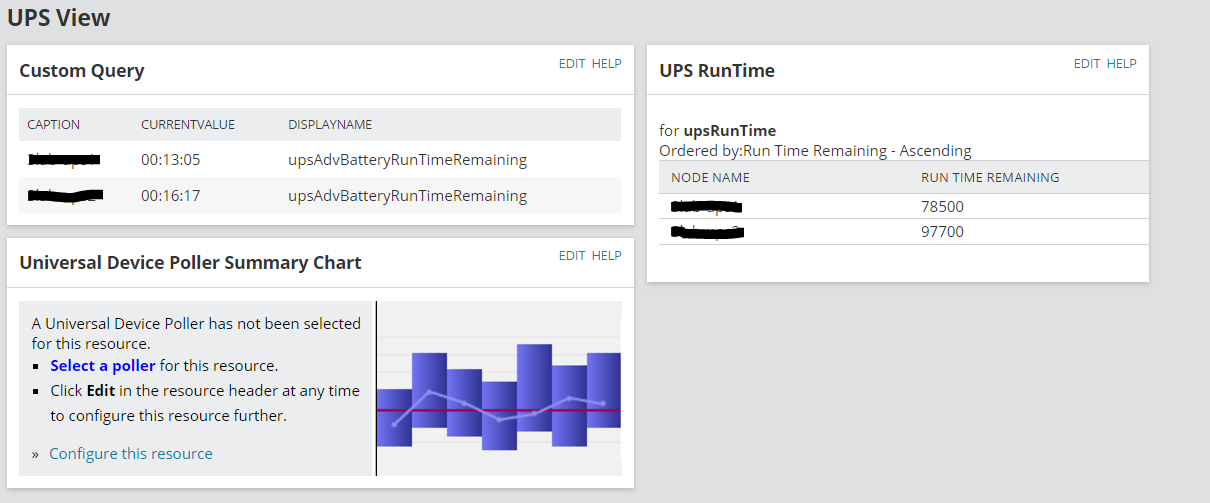Open Help for UPS RunTime panel
Screen dimensions: 1210x503
tap(1121, 64)
